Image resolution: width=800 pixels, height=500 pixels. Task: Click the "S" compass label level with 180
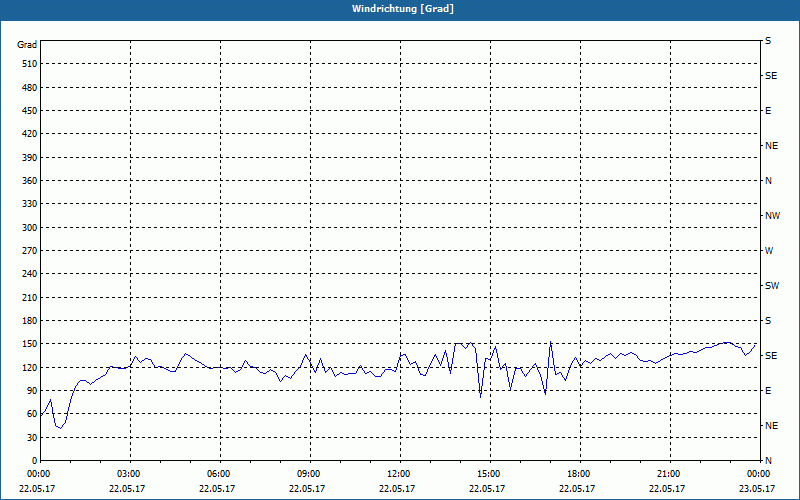coord(768,320)
